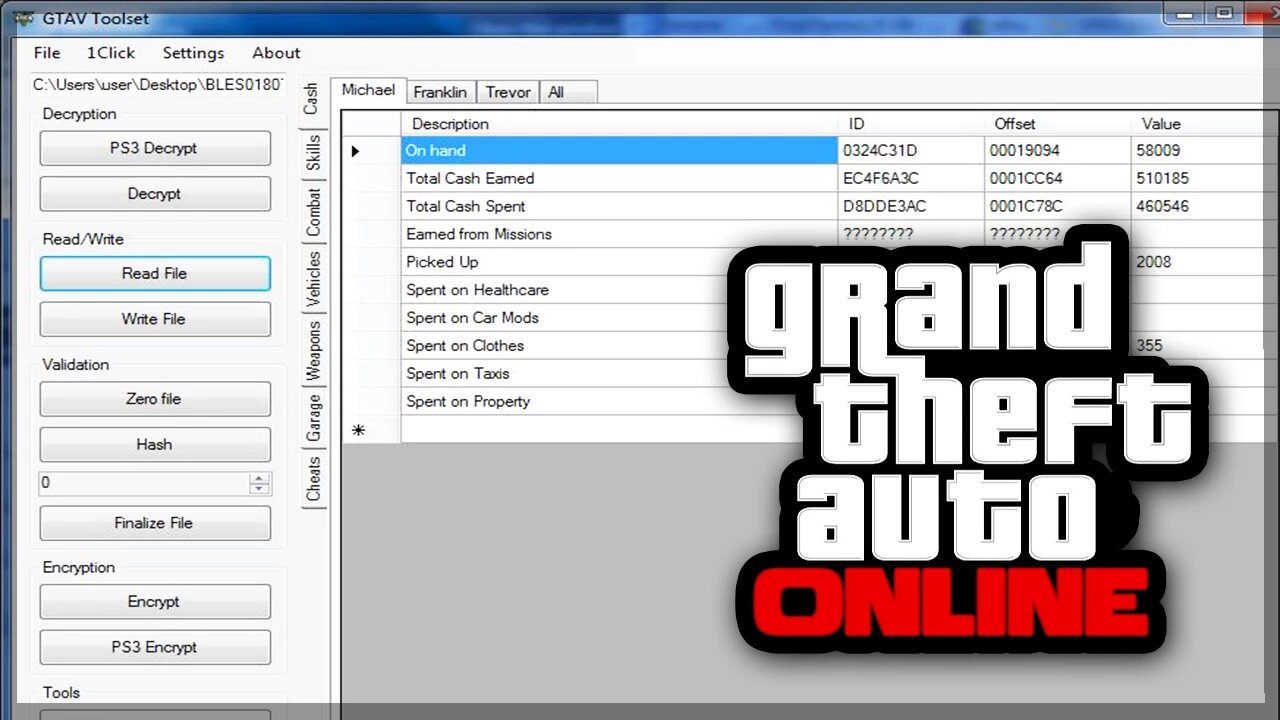The image size is (1280, 720).
Task: Switch to the All tab
Action: [568, 92]
